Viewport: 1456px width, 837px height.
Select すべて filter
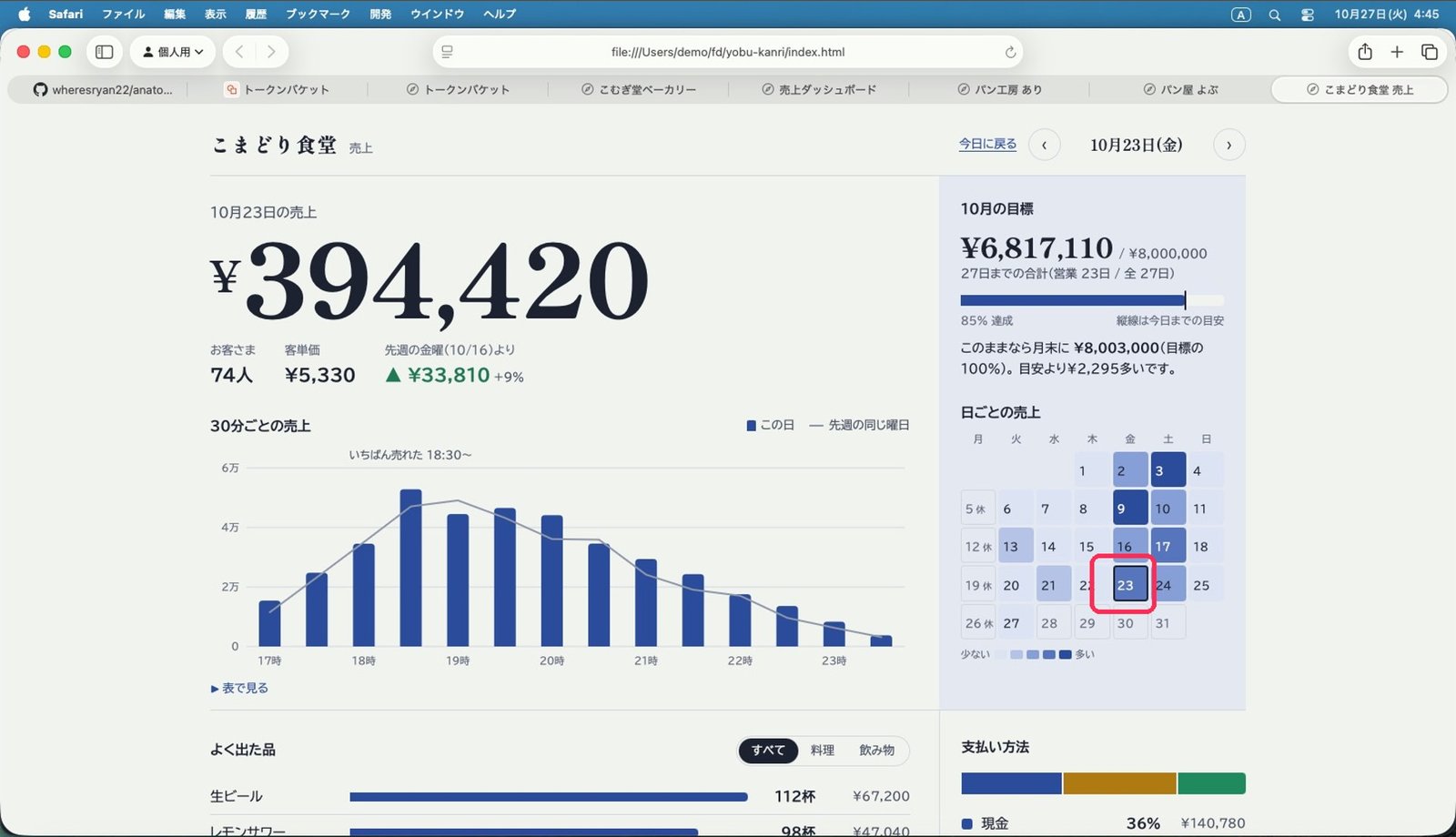pyautogui.click(x=768, y=750)
